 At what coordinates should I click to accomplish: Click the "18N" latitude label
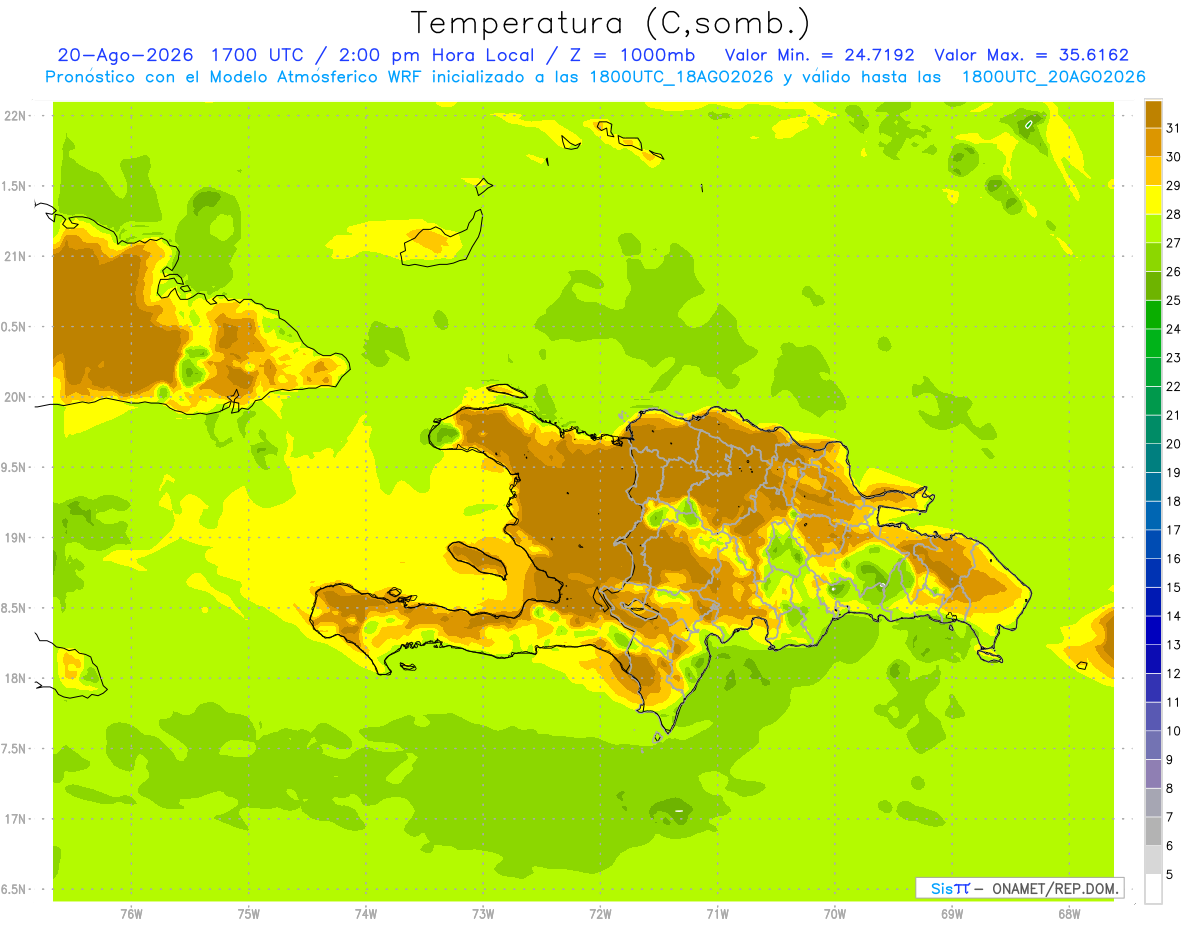[x=17, y=678]
